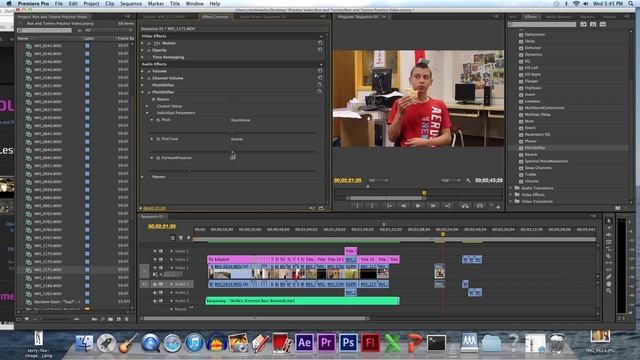
Task: Open After Effects from the Dock
Action: 304,343
